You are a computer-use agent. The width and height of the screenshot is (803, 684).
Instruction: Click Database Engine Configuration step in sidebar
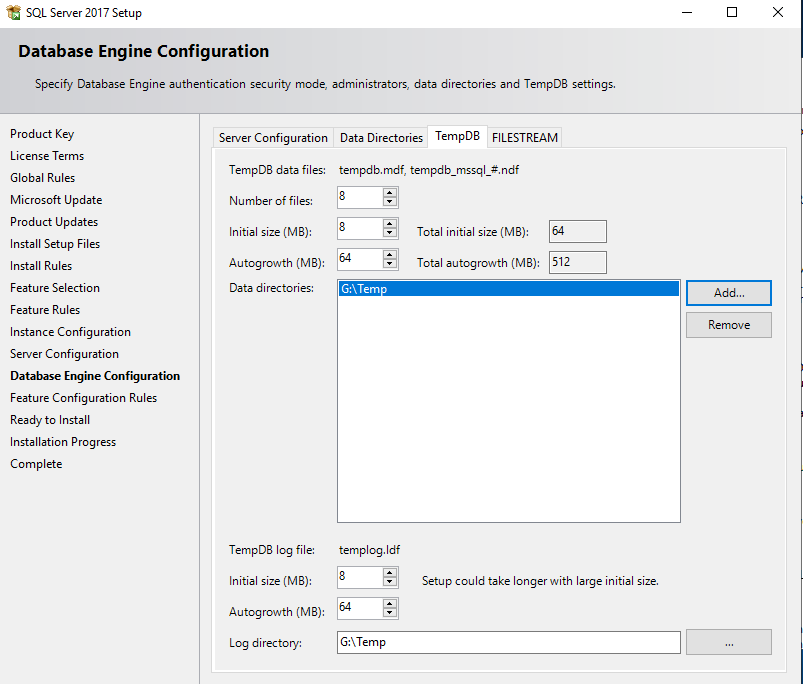tap(95, 376)
